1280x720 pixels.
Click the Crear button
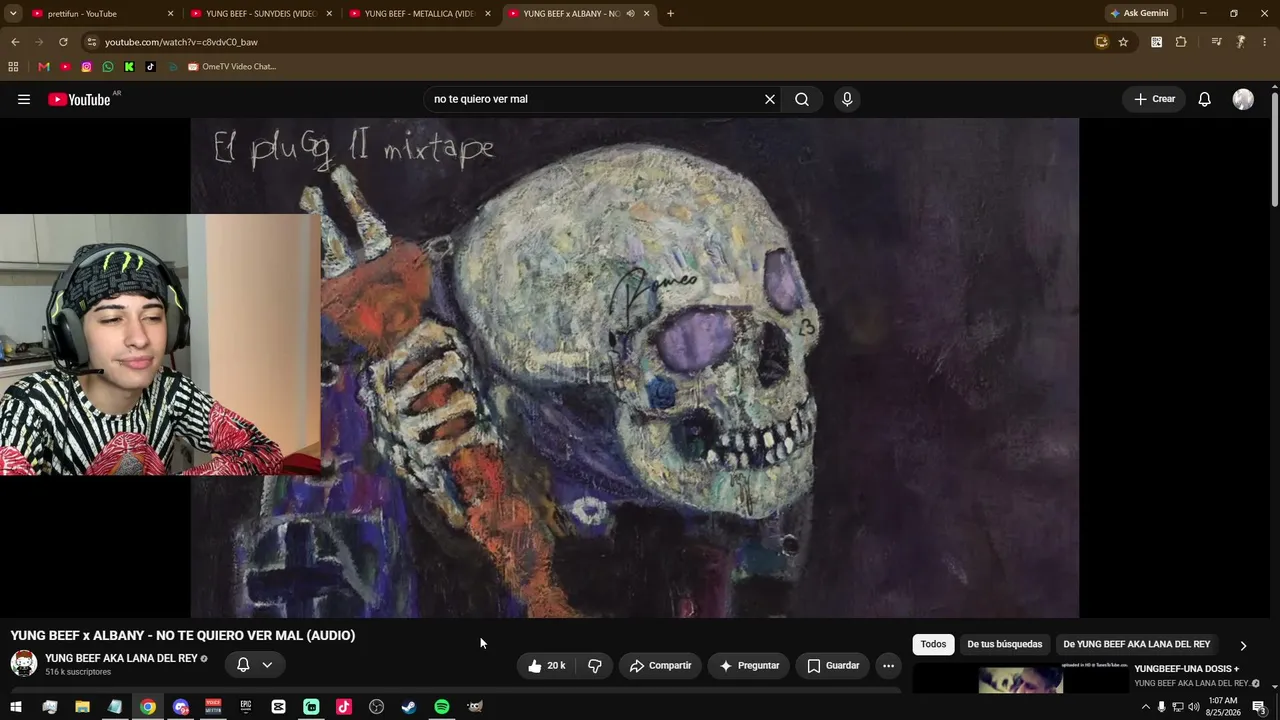[x=1154, y=99]
